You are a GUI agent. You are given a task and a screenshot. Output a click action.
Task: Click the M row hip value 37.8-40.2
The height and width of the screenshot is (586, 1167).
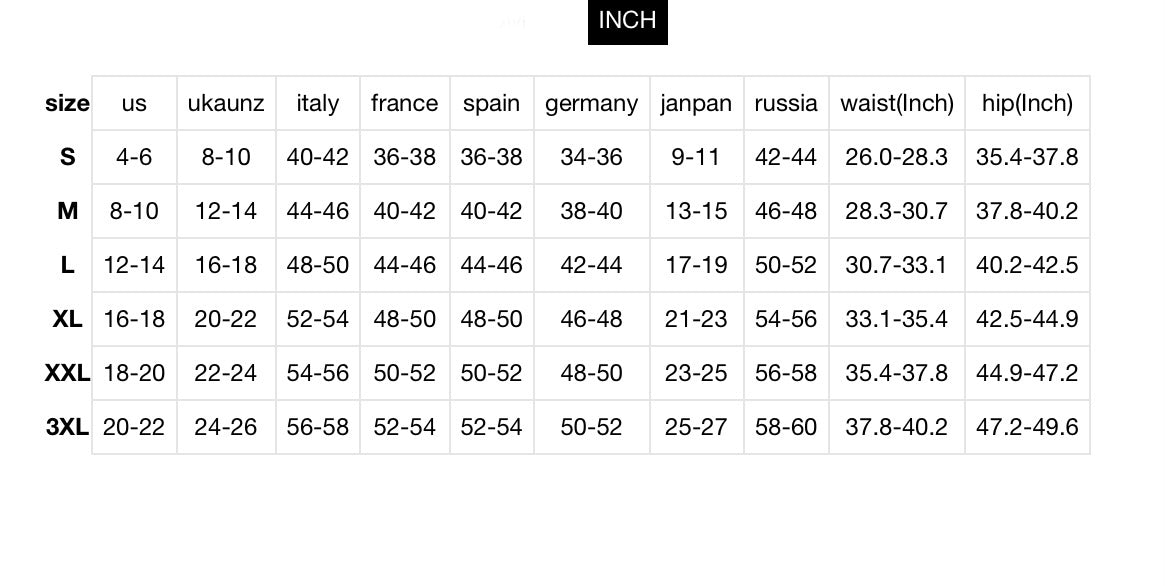(1027, 211)
